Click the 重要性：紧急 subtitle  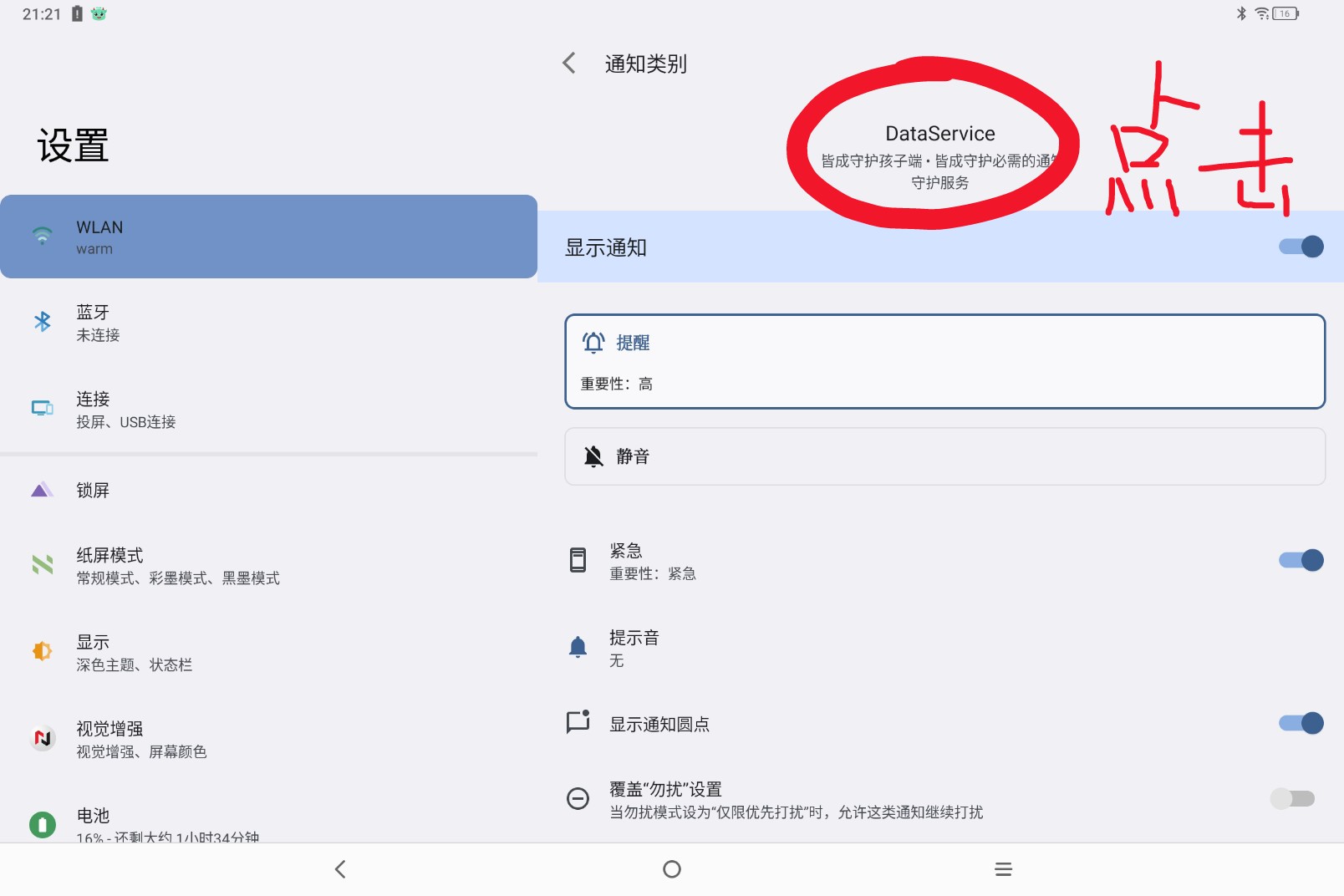(x=653, y=573)
